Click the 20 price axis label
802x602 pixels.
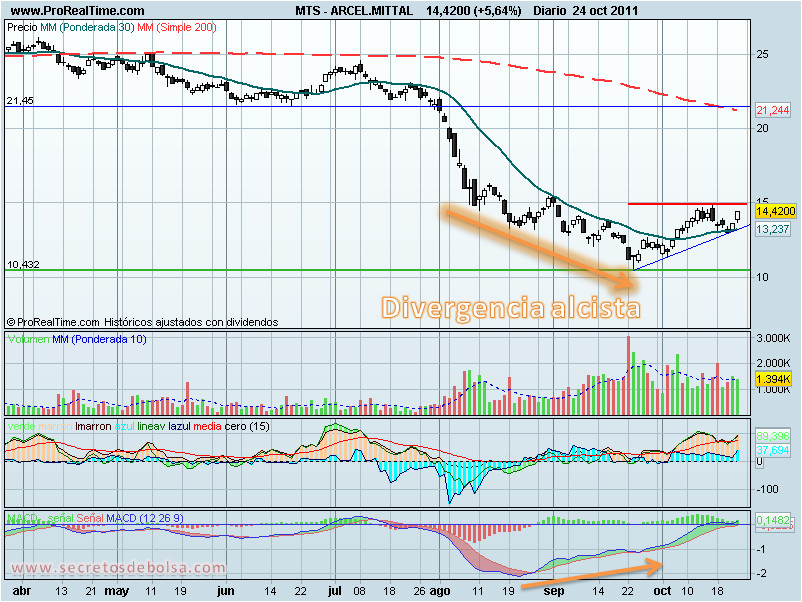coord(762,128)
